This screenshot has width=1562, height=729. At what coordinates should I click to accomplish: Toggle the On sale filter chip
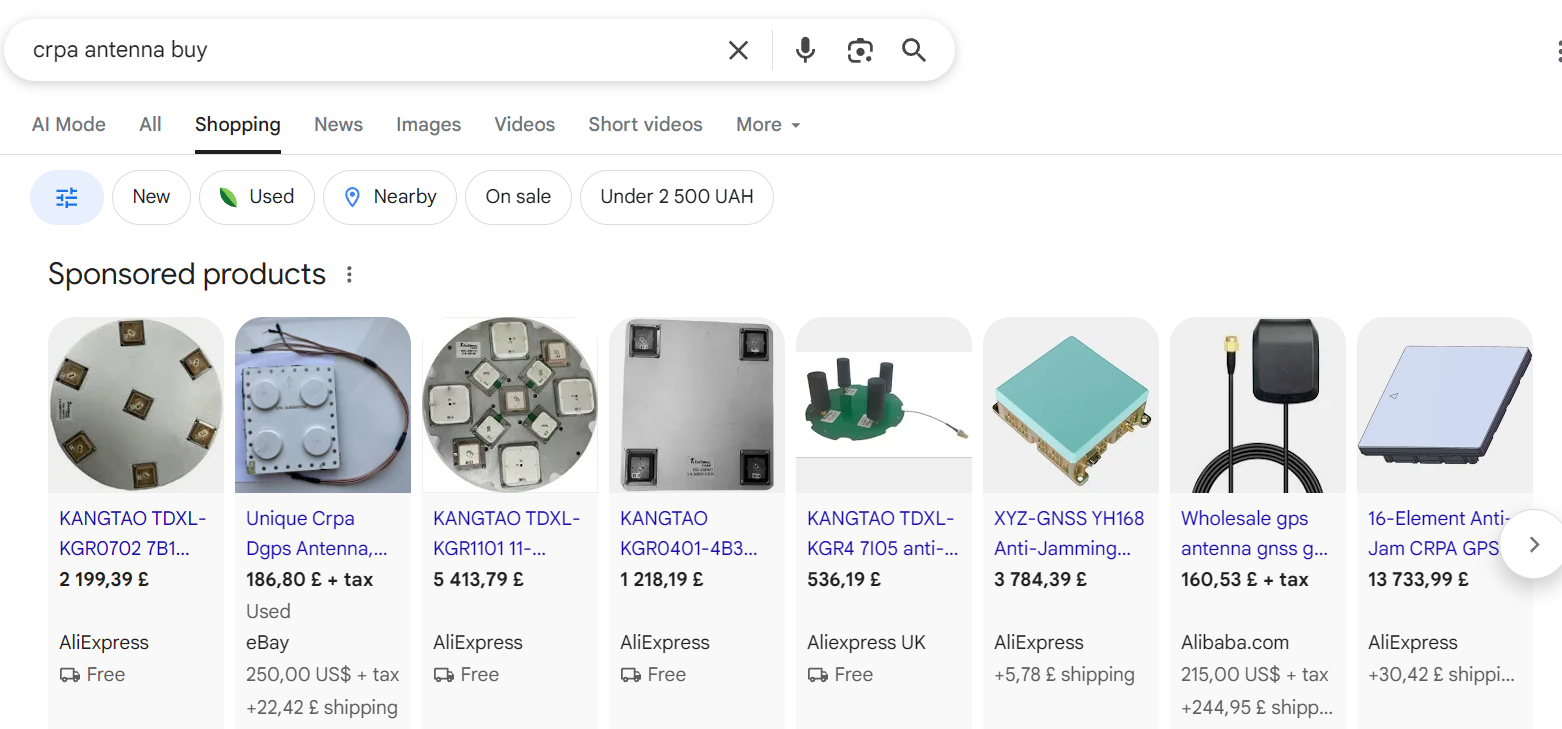(518, 197)
